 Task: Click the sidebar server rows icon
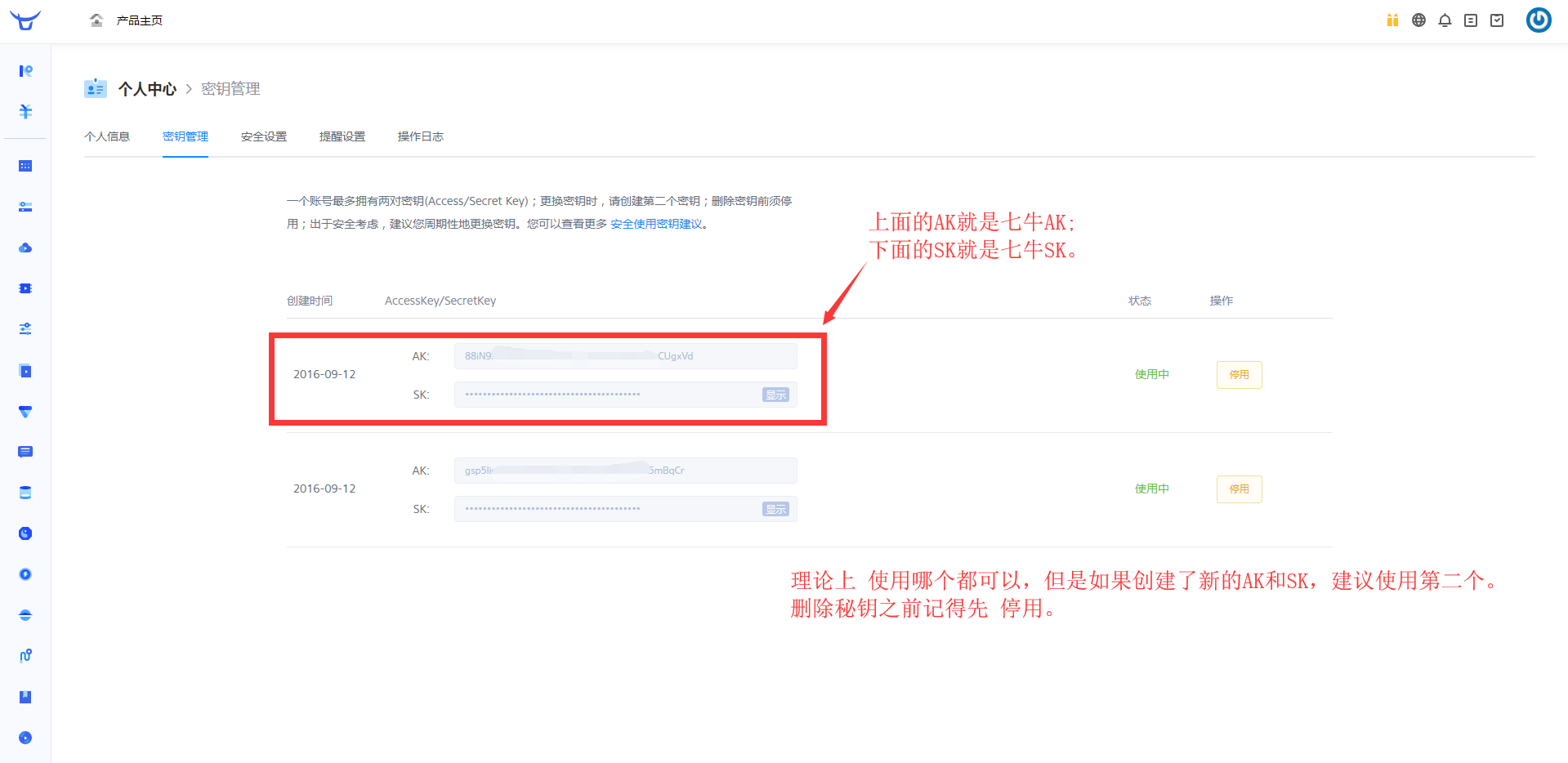[25, 207]
